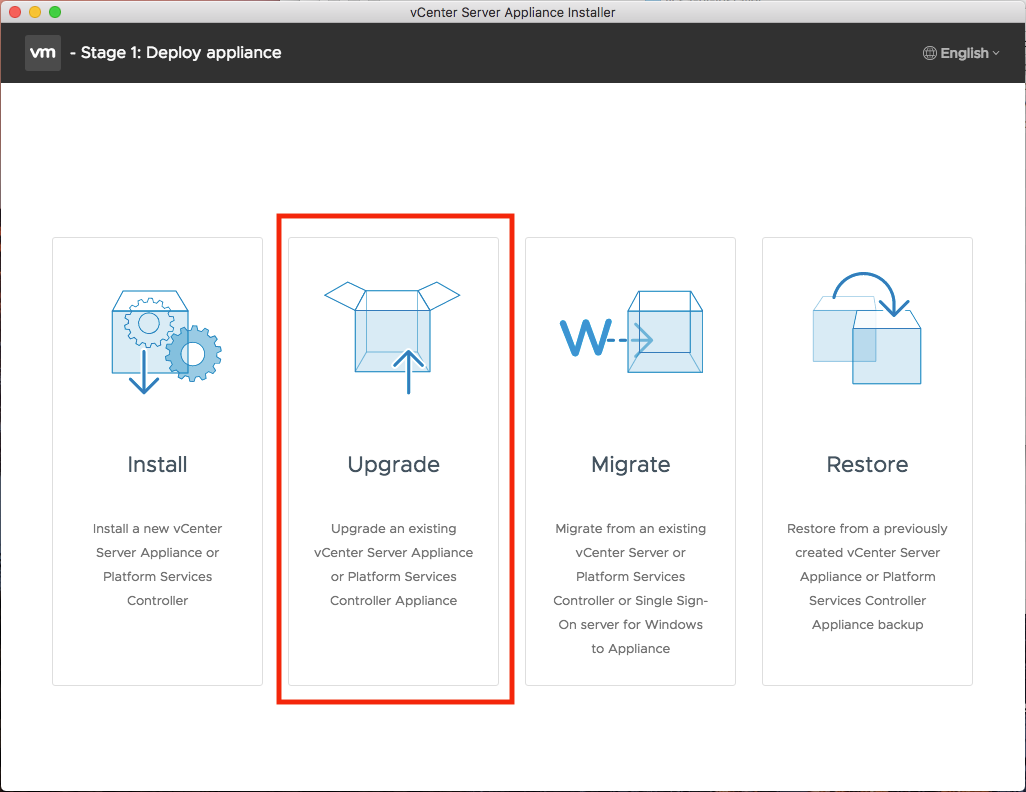Screen dimensions: 1026x792
Task: Click the Install gears box icon
Action: (x=166, y=342)
